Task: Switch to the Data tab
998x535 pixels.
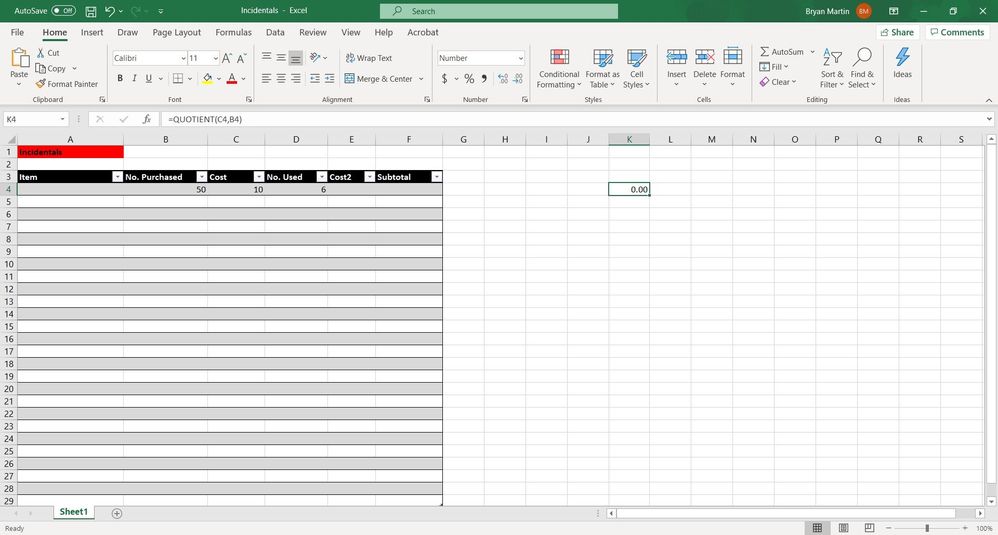Action: click(275, 32)
